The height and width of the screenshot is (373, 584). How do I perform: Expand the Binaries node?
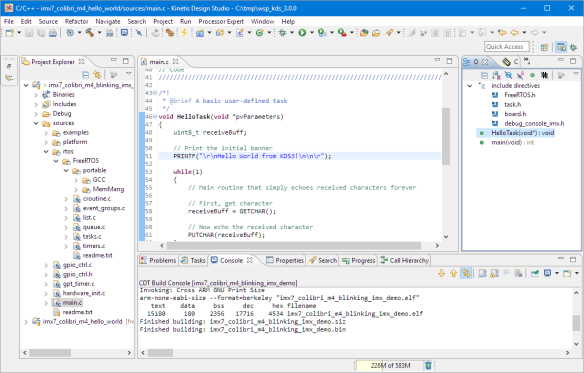36,95
